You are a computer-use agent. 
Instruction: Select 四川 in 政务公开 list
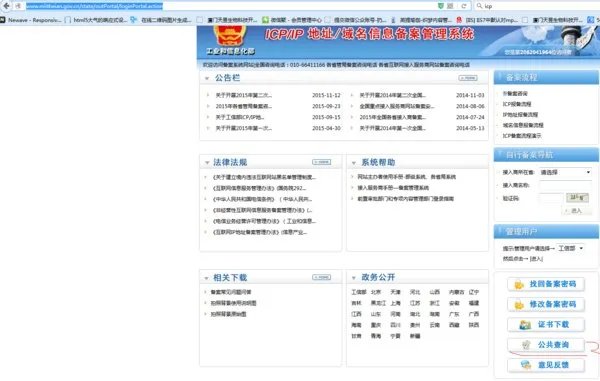395,326
